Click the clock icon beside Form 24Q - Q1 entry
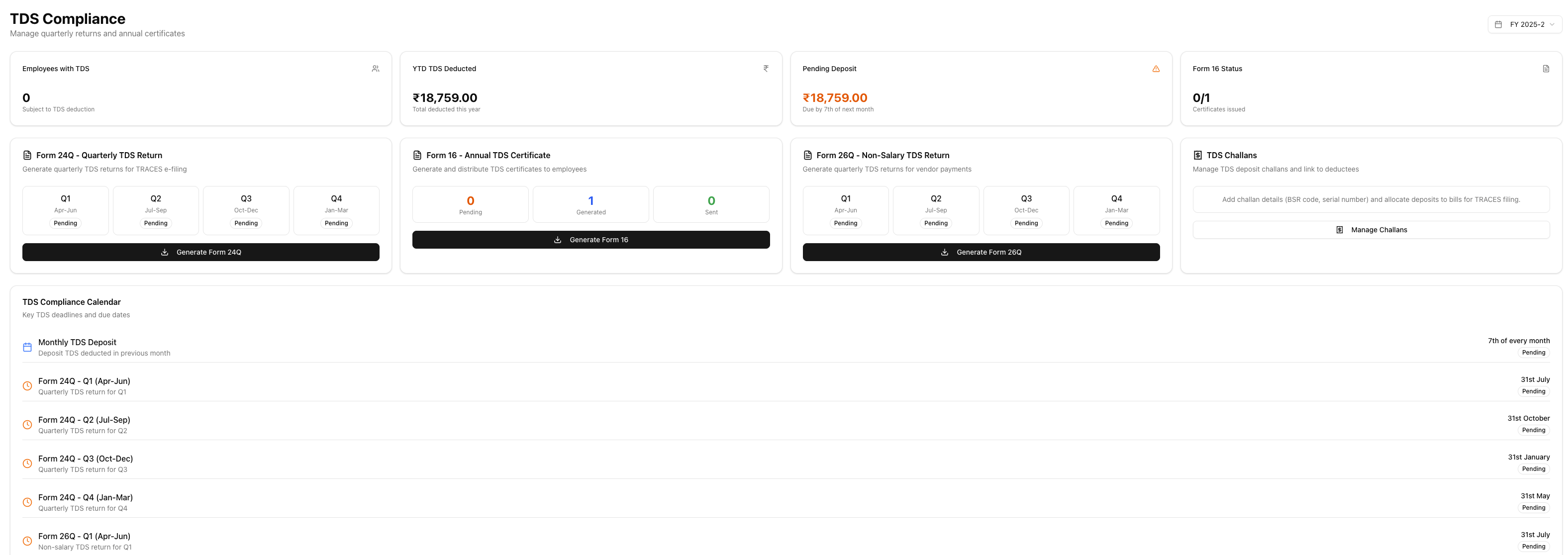The height and width of the screenshot is (555, 1568). click(x=27, y=386)
